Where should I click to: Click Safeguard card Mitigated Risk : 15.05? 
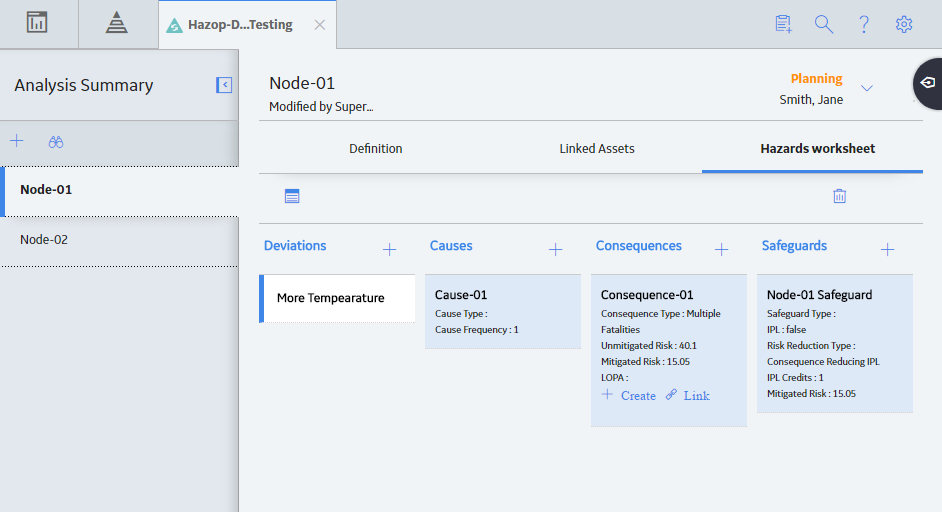click(x=811, y=394)
